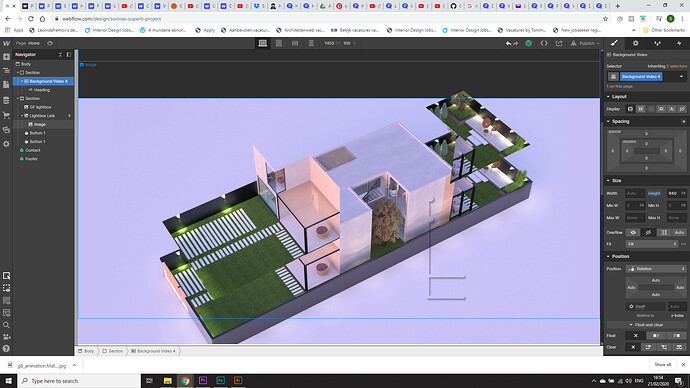
Task: Open the Webflow logo menu
Action: pos(6,43)
